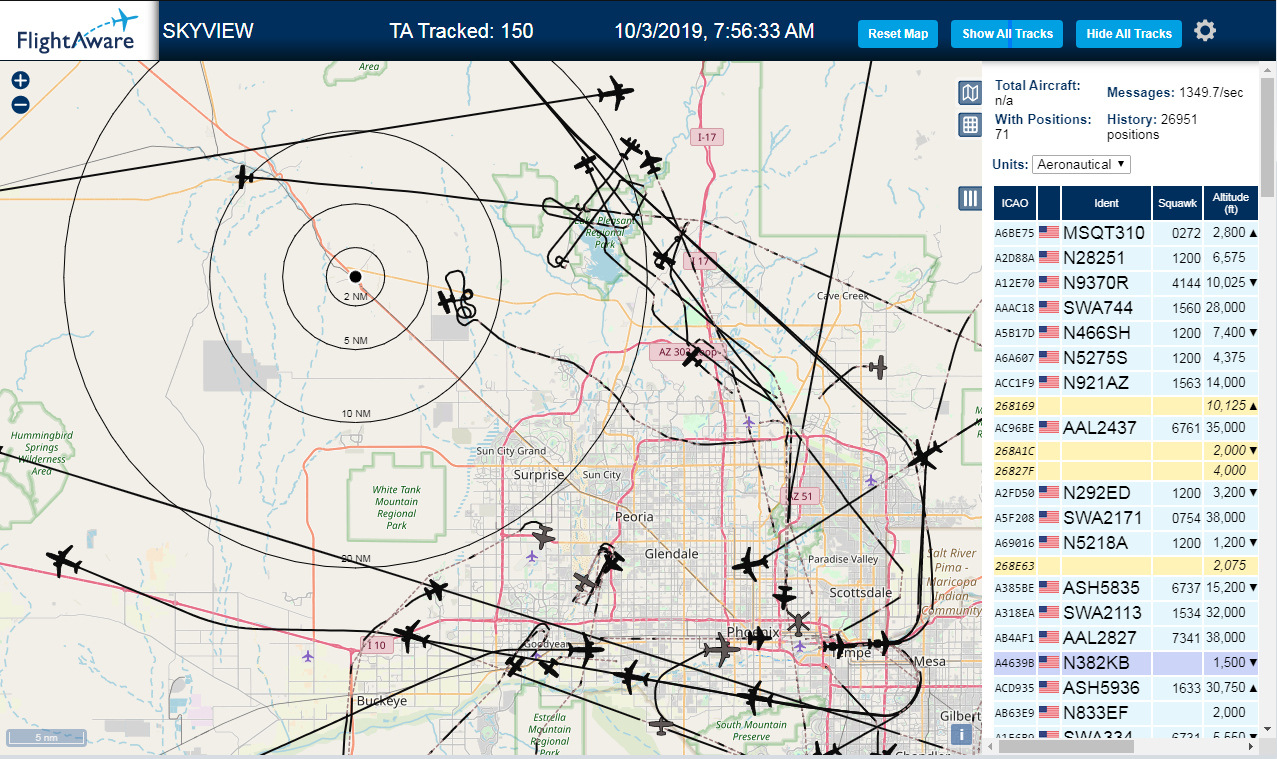The width and height of the screenshot is (1277, 759).
Task: Select the N28251 ident cell
Action: click(1106, 257)
